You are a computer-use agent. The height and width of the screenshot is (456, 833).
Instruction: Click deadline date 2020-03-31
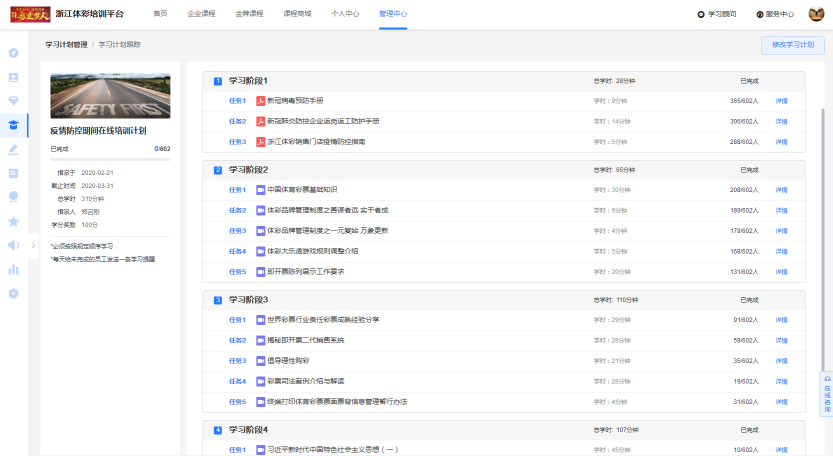pyautogui.click(x=97, y=186)
